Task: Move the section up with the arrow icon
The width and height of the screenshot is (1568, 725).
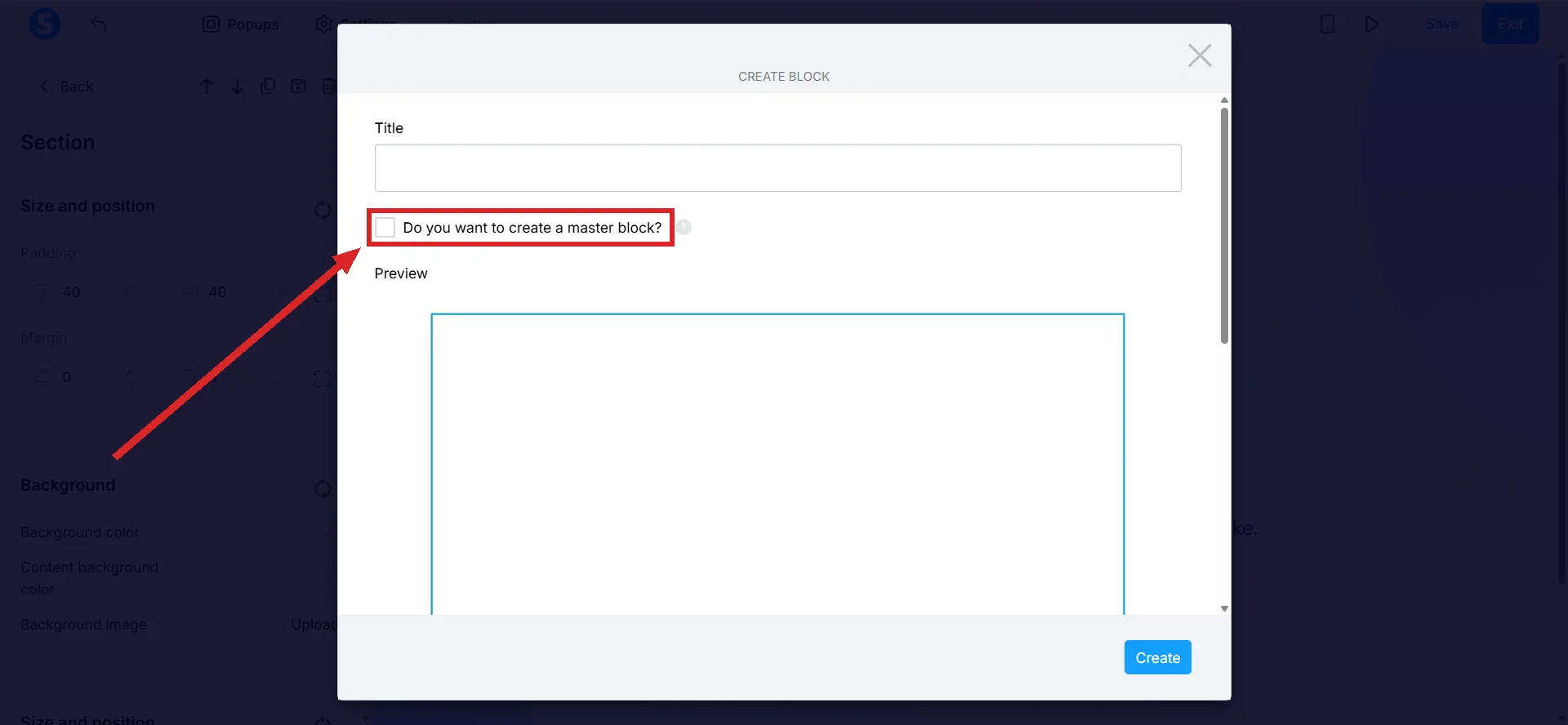Action: [x=207, y=87]
